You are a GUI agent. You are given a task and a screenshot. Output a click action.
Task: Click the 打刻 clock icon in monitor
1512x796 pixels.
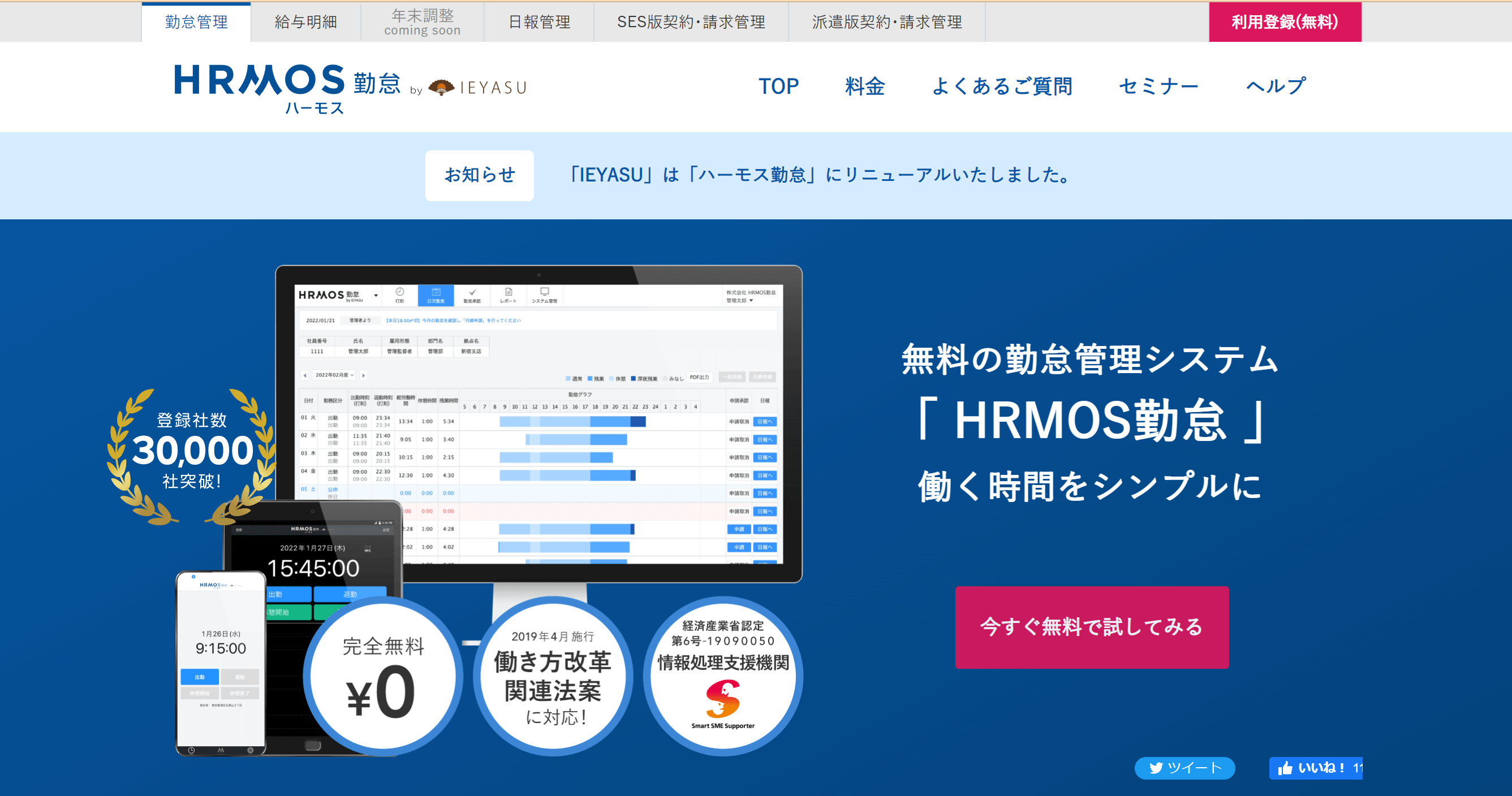pos(400,295)
